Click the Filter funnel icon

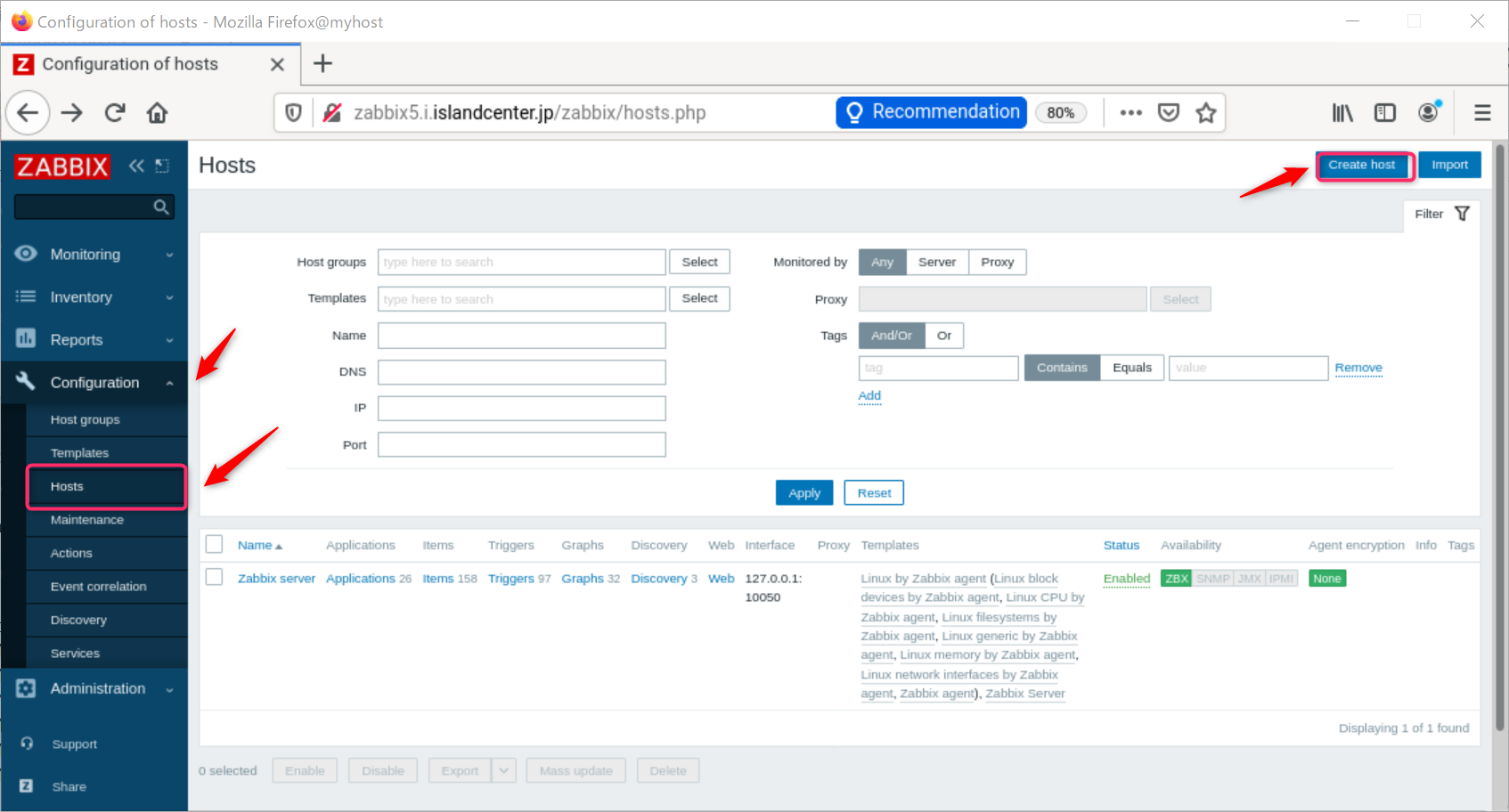tap(1462, 214)
